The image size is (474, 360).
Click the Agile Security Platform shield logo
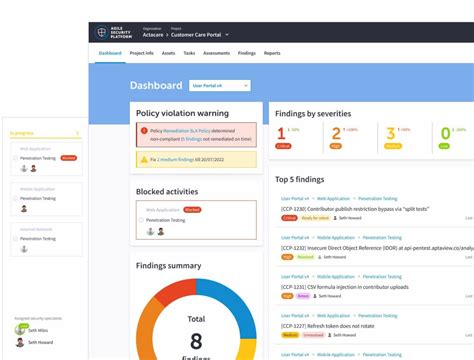tap(101, 32)
